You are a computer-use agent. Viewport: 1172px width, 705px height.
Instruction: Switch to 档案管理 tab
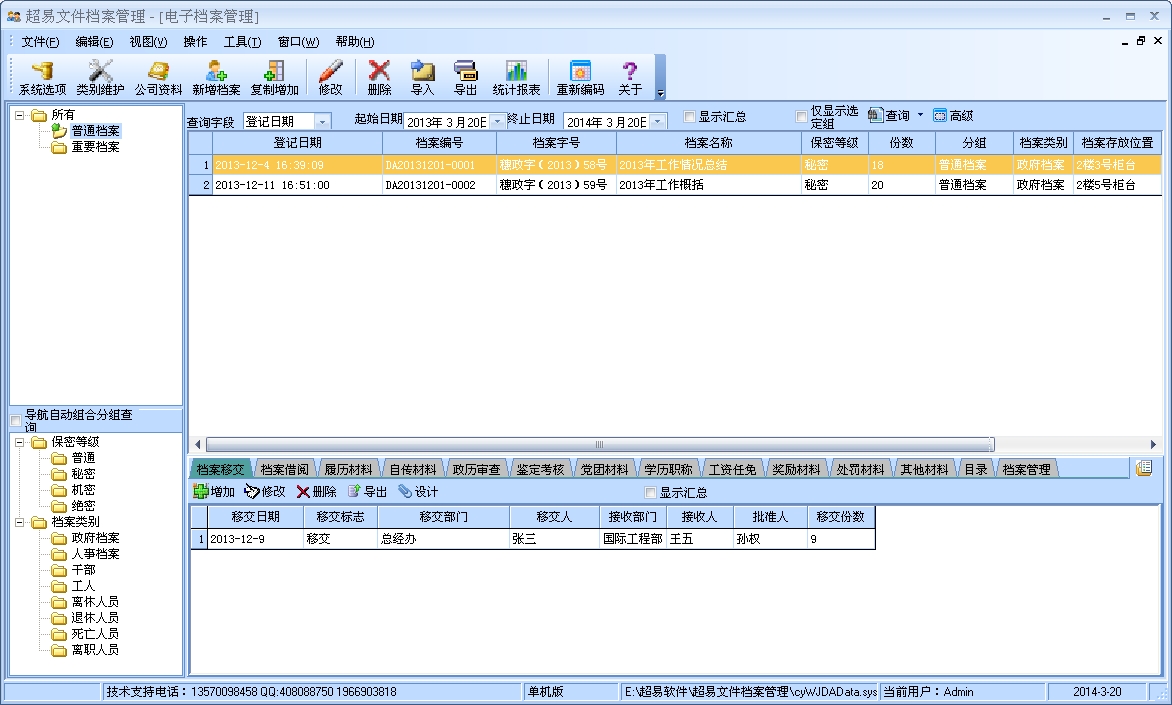click(1026, 470)
